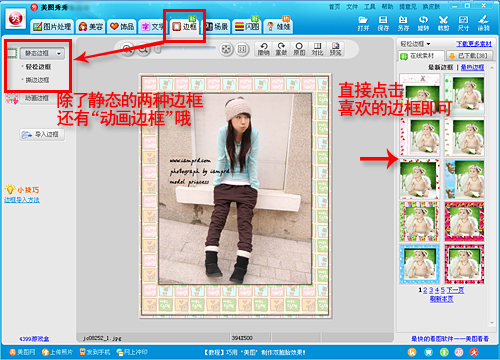Open the tutorial link in the bottom bar
The height and width of the screenshot is (360, 500).
click(x=255, y=352)
